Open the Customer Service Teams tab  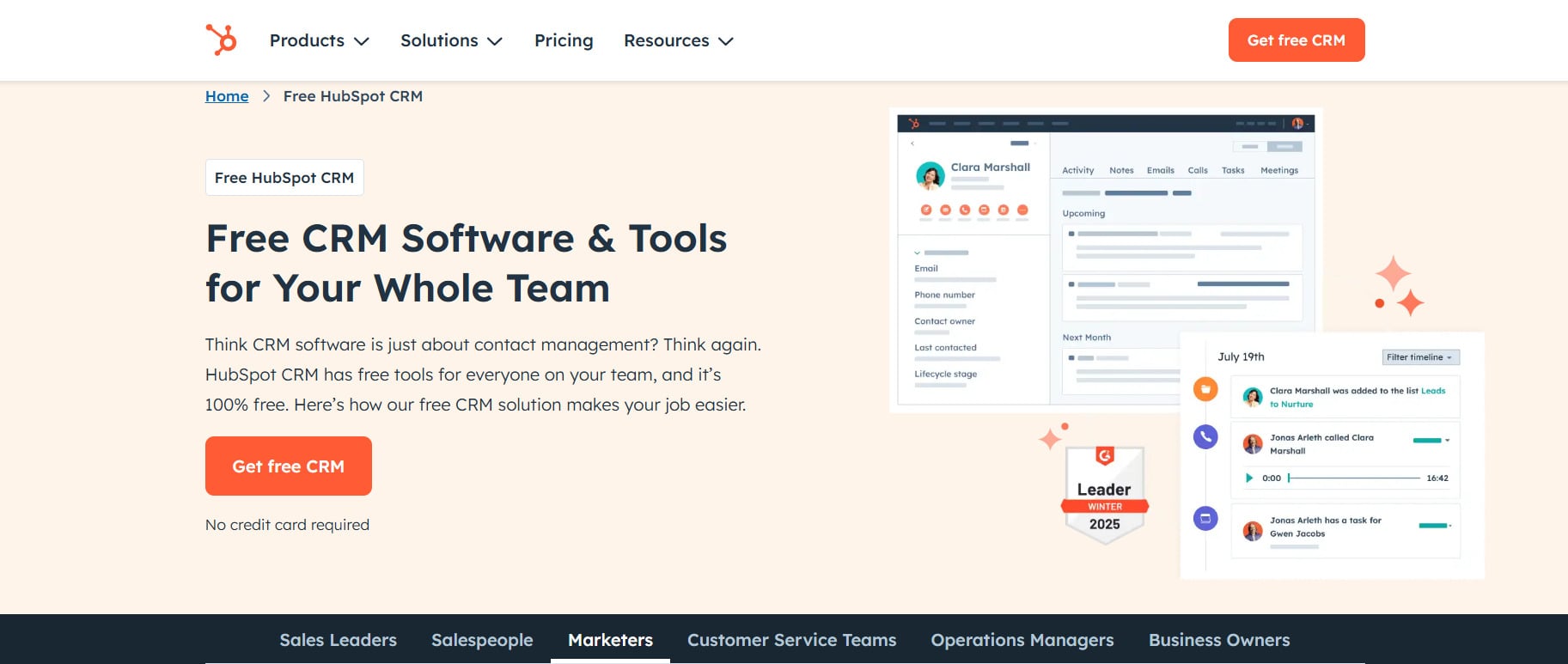tap(791, 640)
